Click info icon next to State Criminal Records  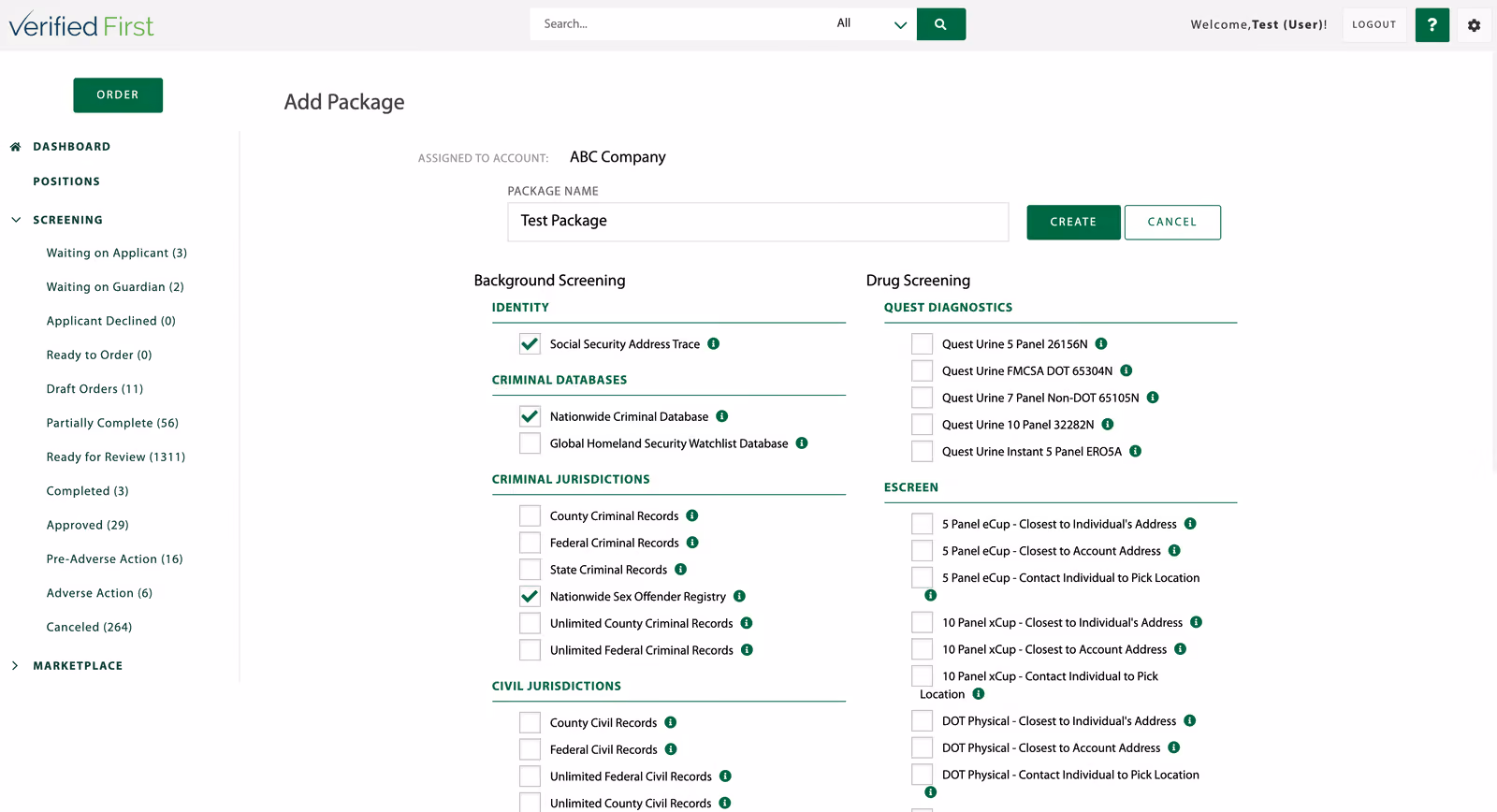(x=680, y=569)
